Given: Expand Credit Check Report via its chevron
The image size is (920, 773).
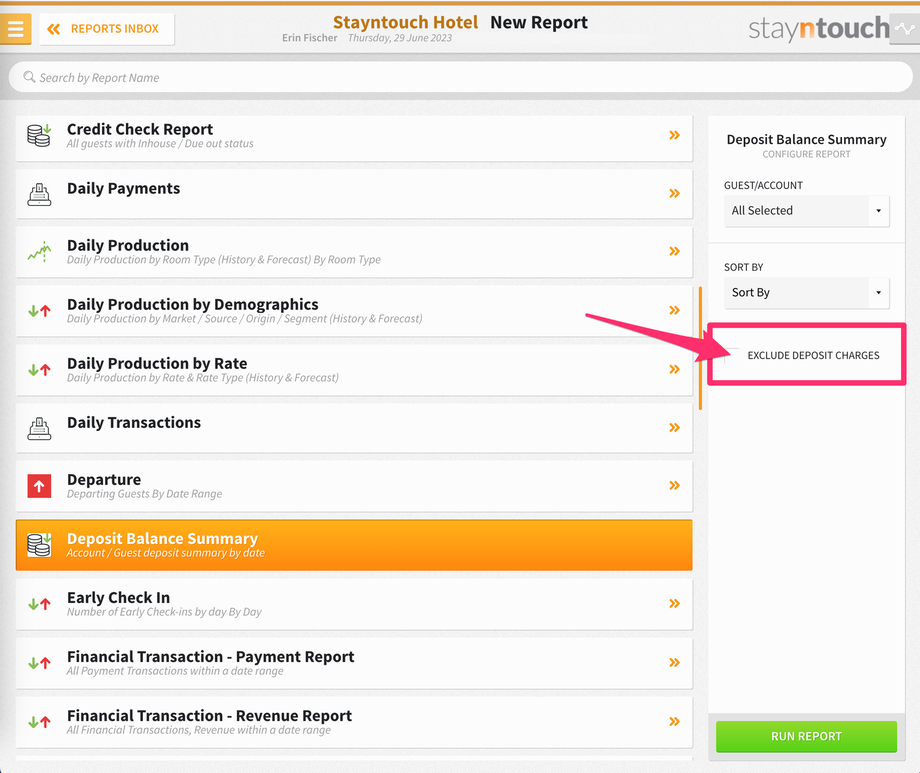Looking at the screenshot, I should pyautogui.click(x=675, y=135).
